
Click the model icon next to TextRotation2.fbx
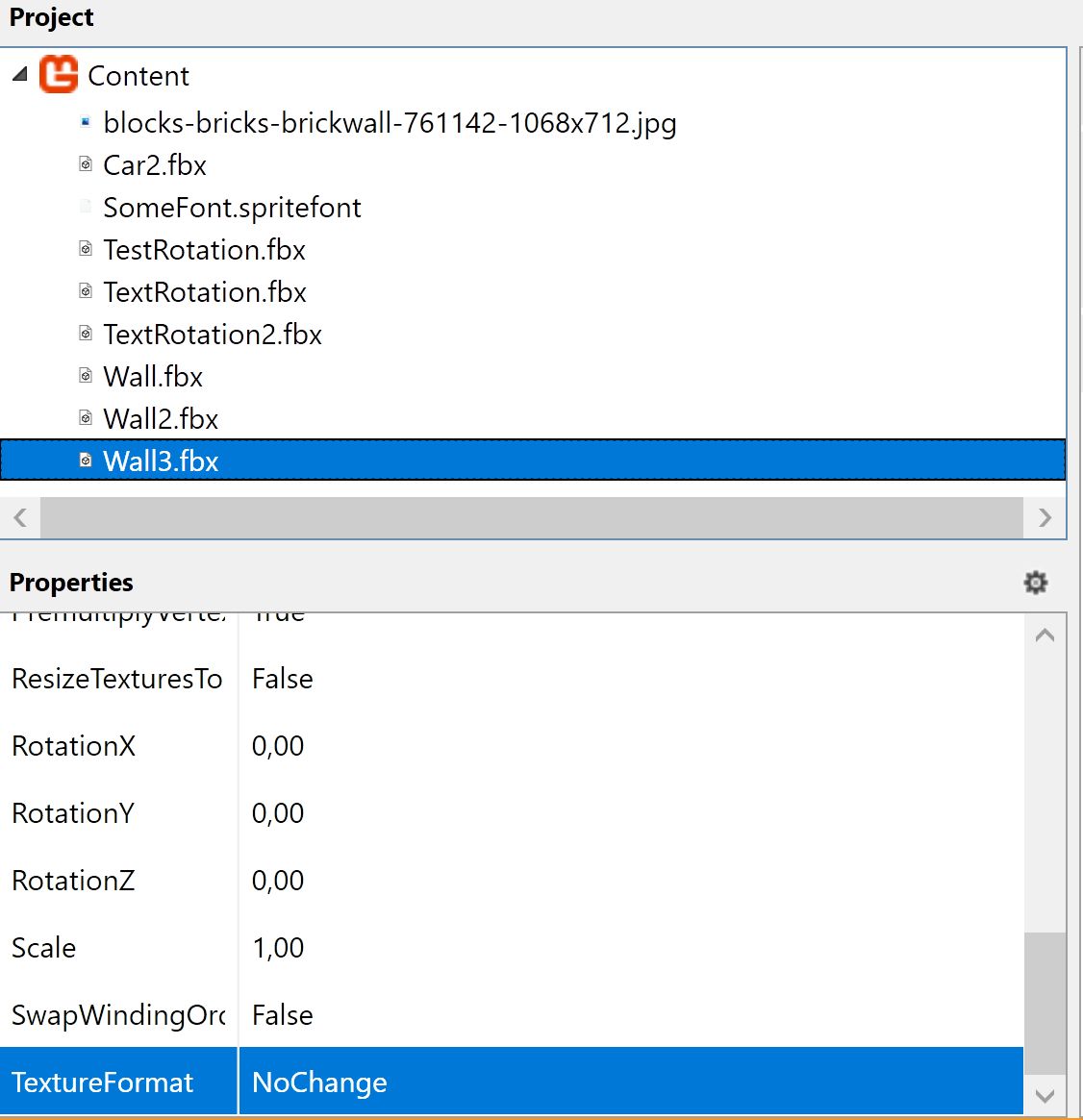pyautogui.click(x=85, y=334)
